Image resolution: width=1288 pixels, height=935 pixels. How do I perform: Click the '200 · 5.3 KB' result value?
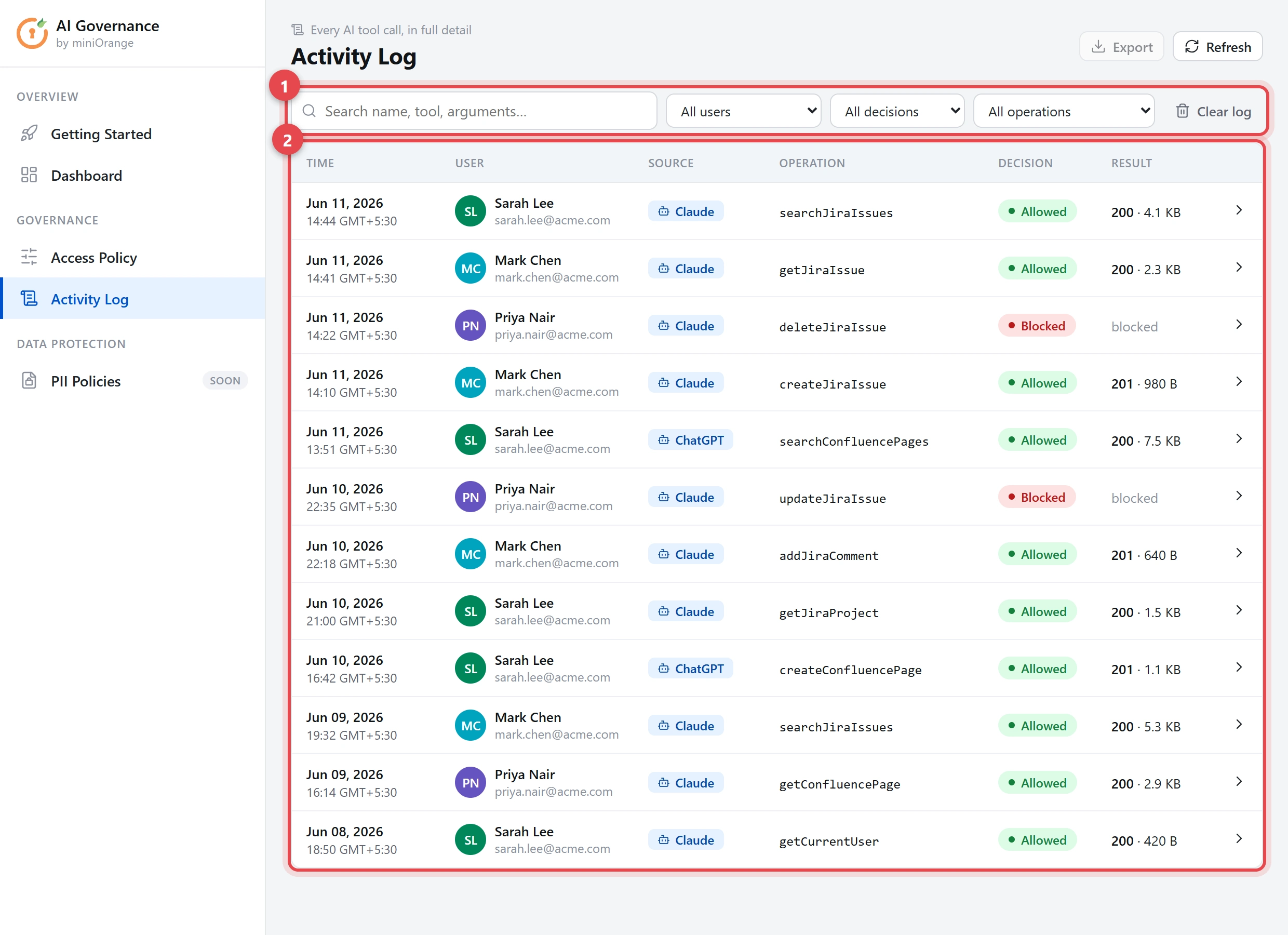1146,727
